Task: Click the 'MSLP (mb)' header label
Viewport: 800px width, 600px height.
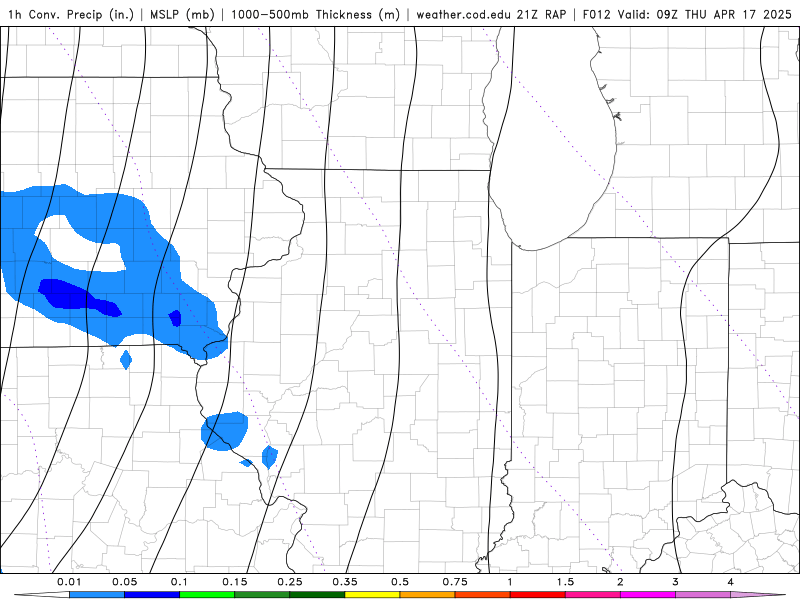Action: pyautogui.click(x=182, y=14)
